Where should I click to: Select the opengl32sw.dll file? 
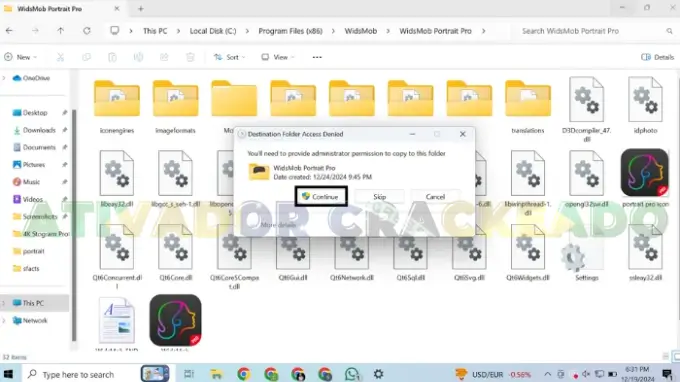tap(586, 179)
